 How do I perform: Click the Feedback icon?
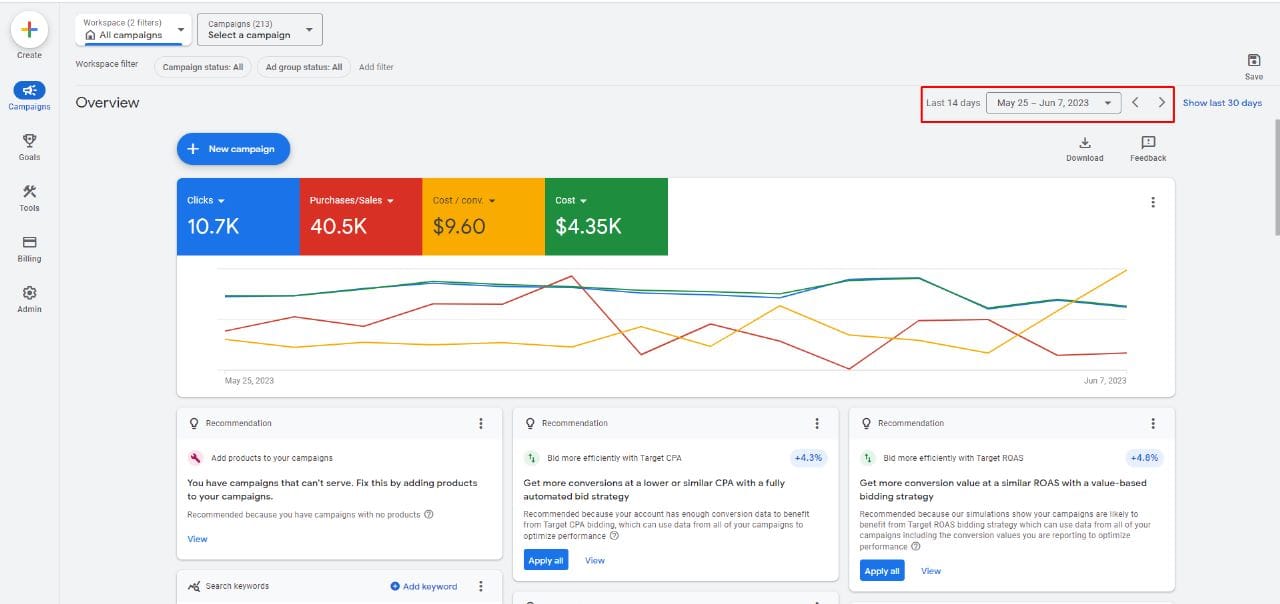point(1148,143)
